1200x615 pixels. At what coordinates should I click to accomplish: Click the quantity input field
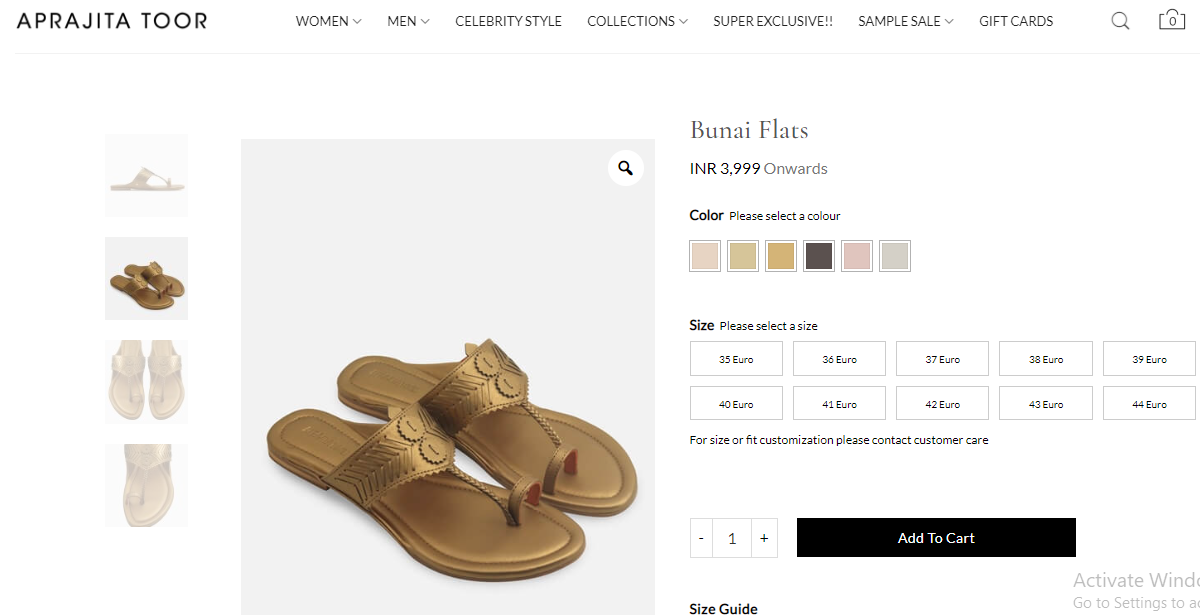click(732, 538)
